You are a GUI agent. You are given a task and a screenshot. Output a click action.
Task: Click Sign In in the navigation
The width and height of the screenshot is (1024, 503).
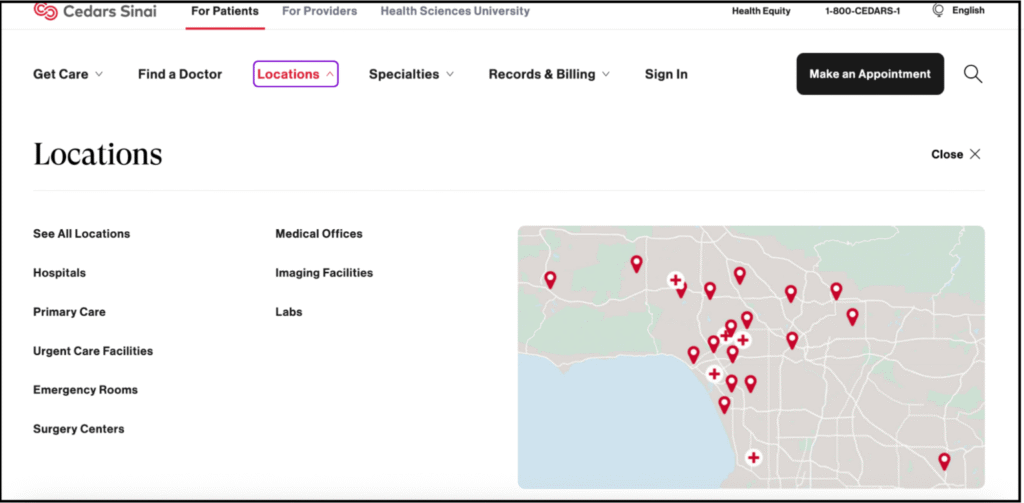[666, 74]
